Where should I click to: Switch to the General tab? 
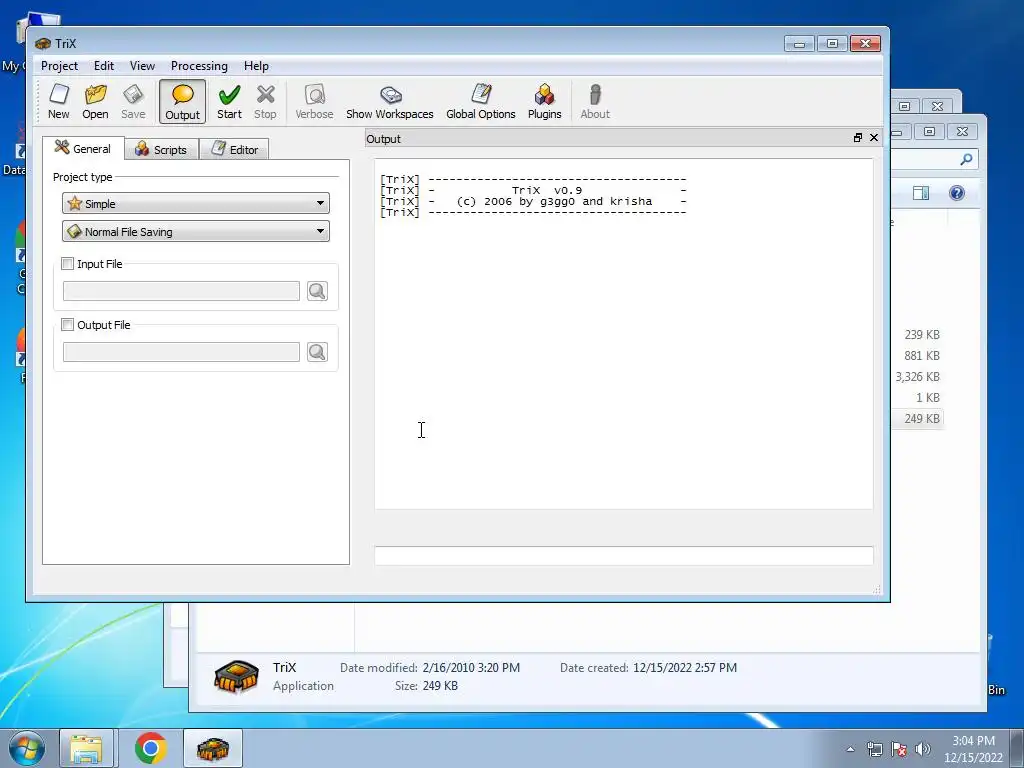(x=84, y=148)
